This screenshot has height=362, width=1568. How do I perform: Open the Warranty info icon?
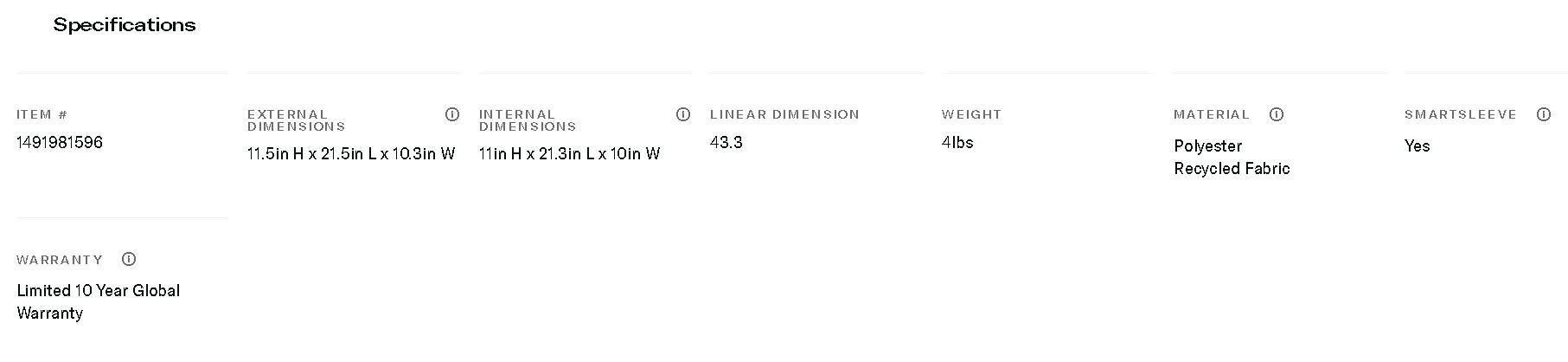[129, 259]
